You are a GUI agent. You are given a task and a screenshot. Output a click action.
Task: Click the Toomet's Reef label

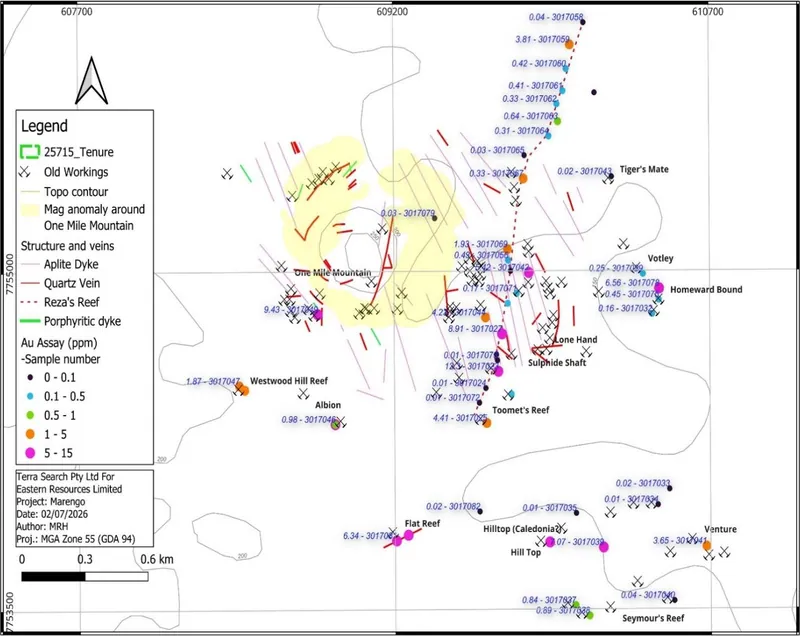[521, 410]
